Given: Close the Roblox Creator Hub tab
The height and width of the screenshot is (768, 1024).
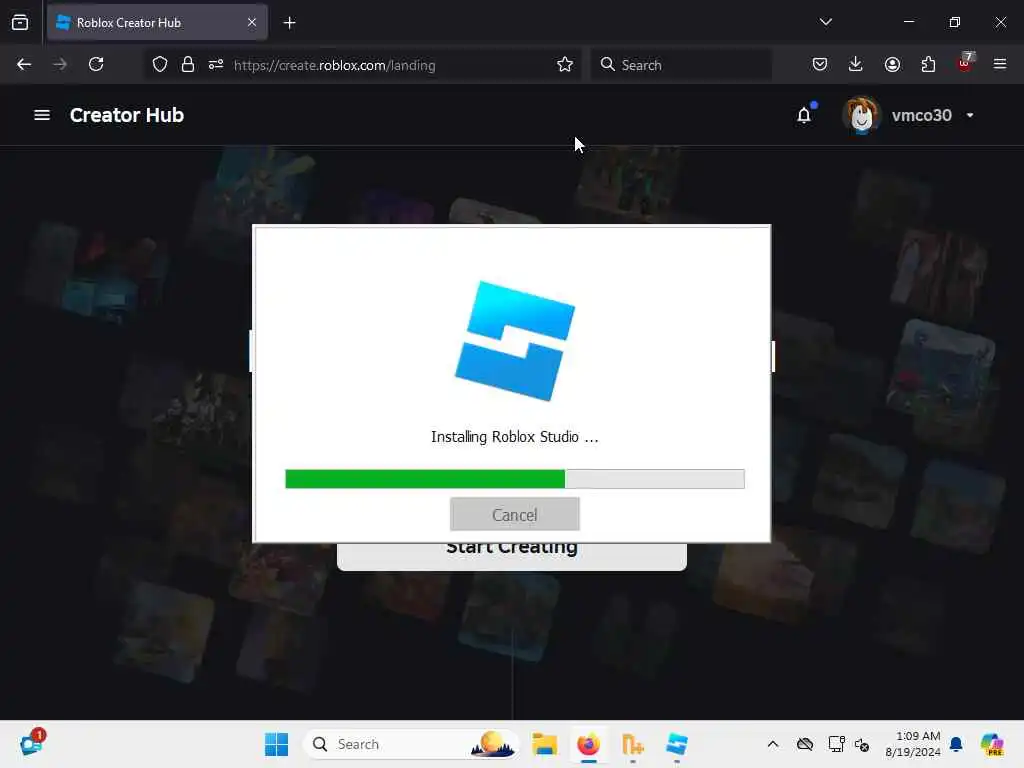Looking at the screenshot, I should pos(252,23).
